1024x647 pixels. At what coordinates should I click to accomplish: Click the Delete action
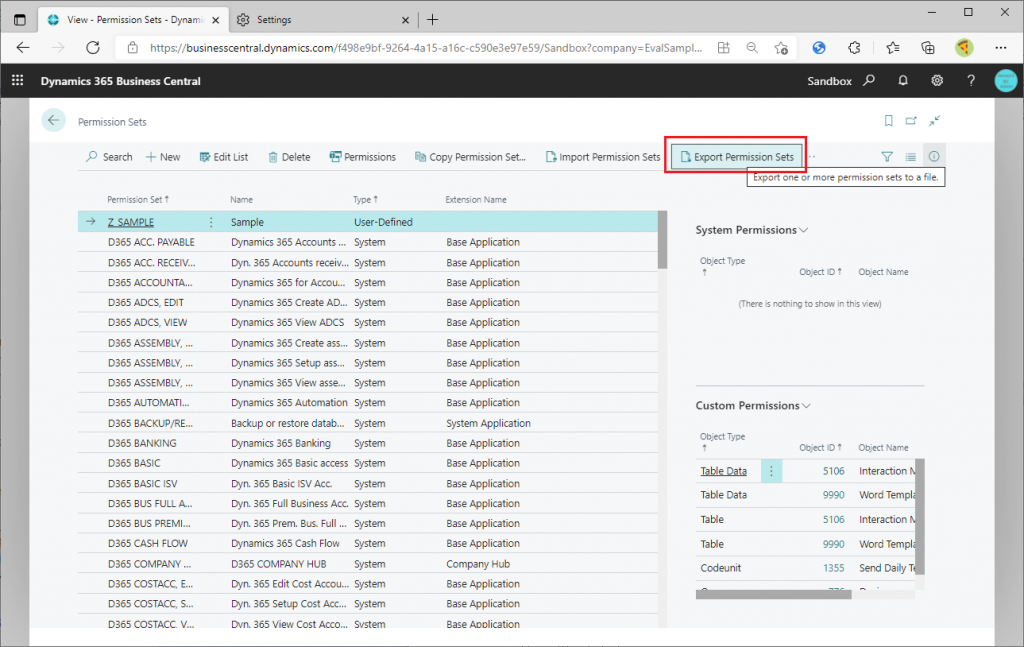pos(289,157)
